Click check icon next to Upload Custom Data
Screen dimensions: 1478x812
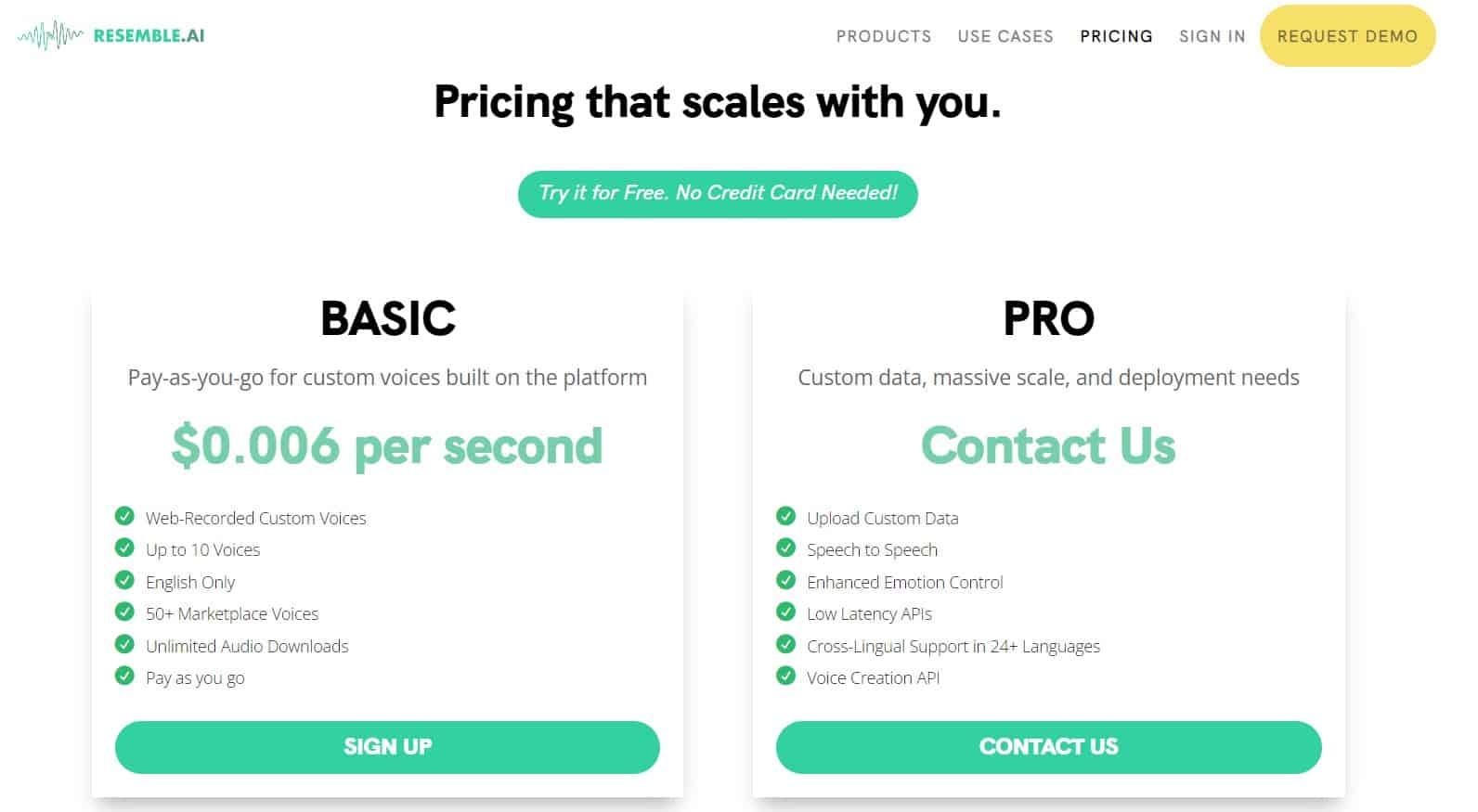pyautogui.click(x=785, y=516)
